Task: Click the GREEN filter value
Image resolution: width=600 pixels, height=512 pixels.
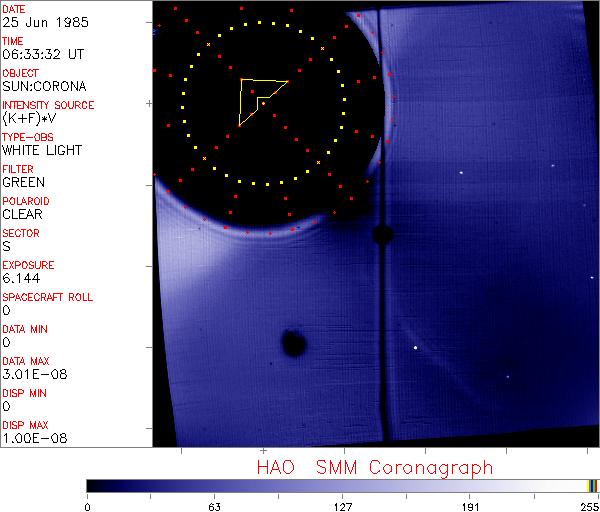Action: pyautogui.click(x=23, y=182)
